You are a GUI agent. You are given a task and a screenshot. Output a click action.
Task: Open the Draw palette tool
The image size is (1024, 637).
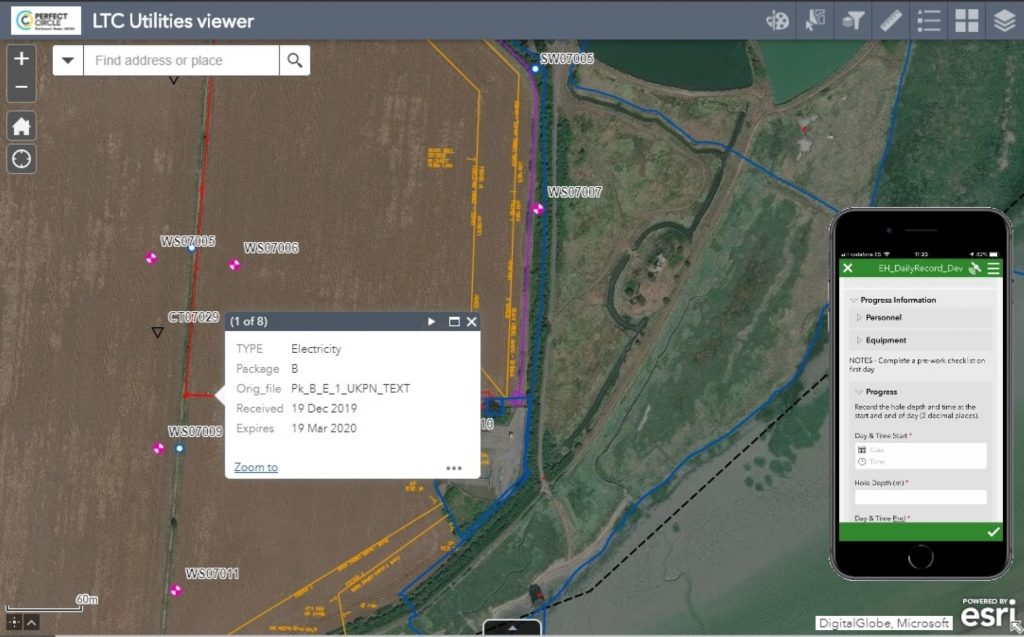777,20
